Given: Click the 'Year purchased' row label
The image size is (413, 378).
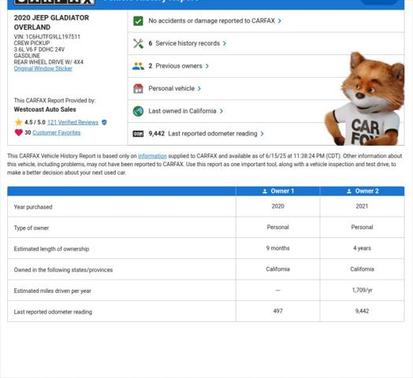Looking at the screenshot, I should click(x=33, y=207).
